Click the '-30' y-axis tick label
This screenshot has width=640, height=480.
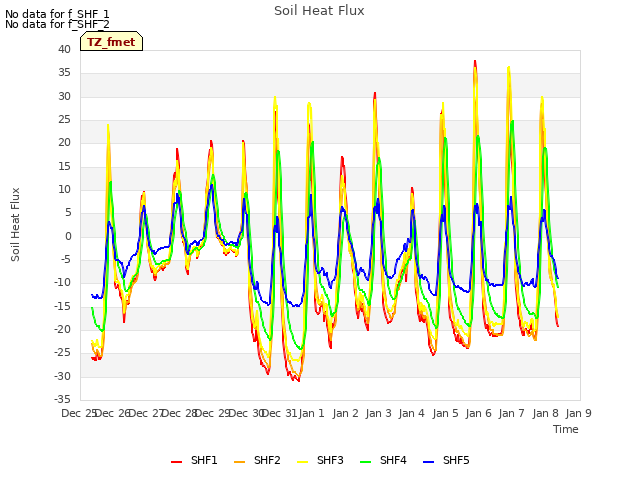62,376
